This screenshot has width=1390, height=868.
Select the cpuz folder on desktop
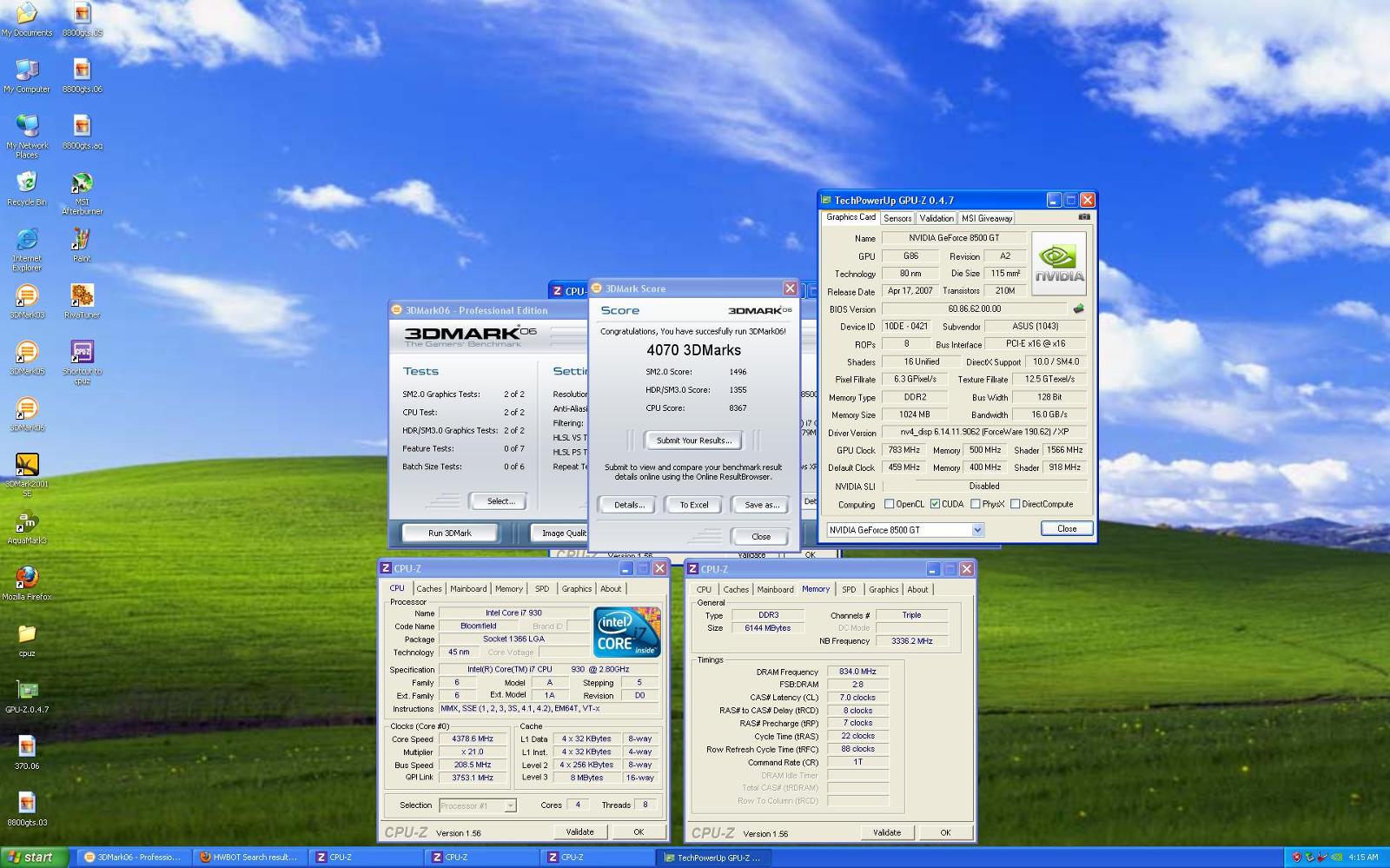click(x=27, y=640)
